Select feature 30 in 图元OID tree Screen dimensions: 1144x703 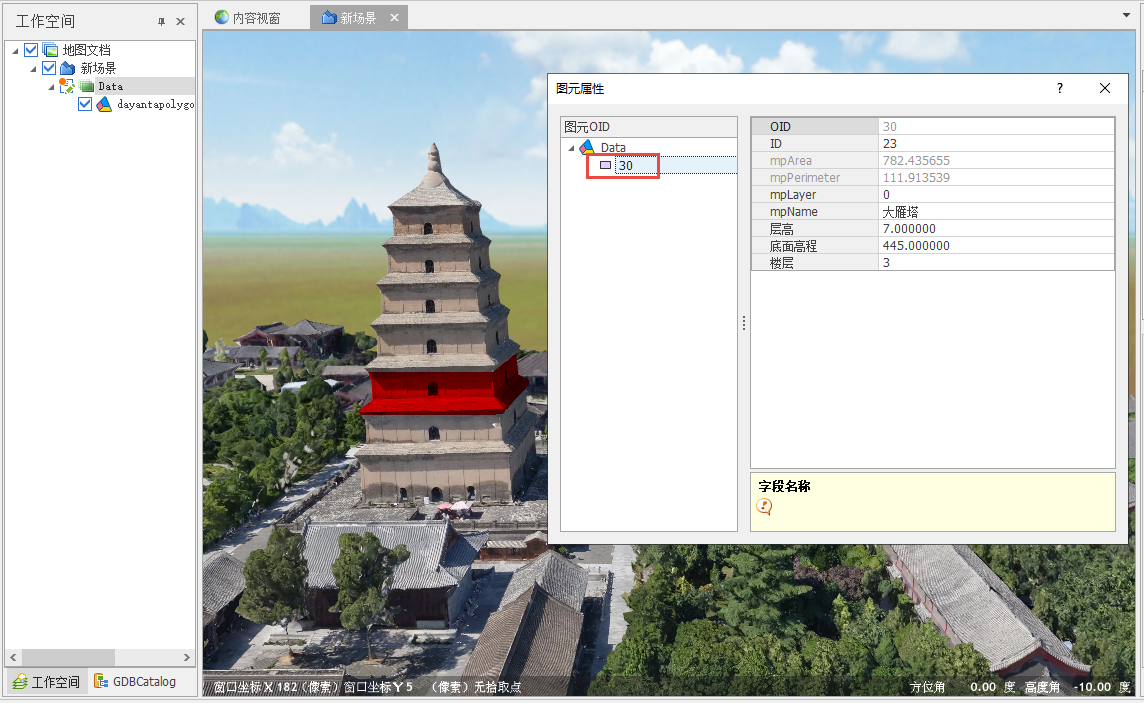click(x=625, y=165)
